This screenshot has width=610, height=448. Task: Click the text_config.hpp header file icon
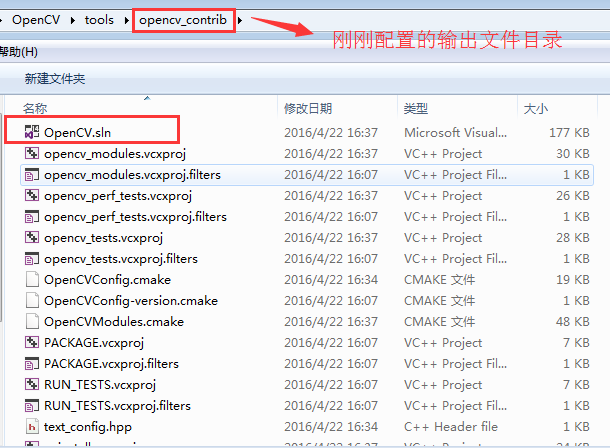point(32,426)
